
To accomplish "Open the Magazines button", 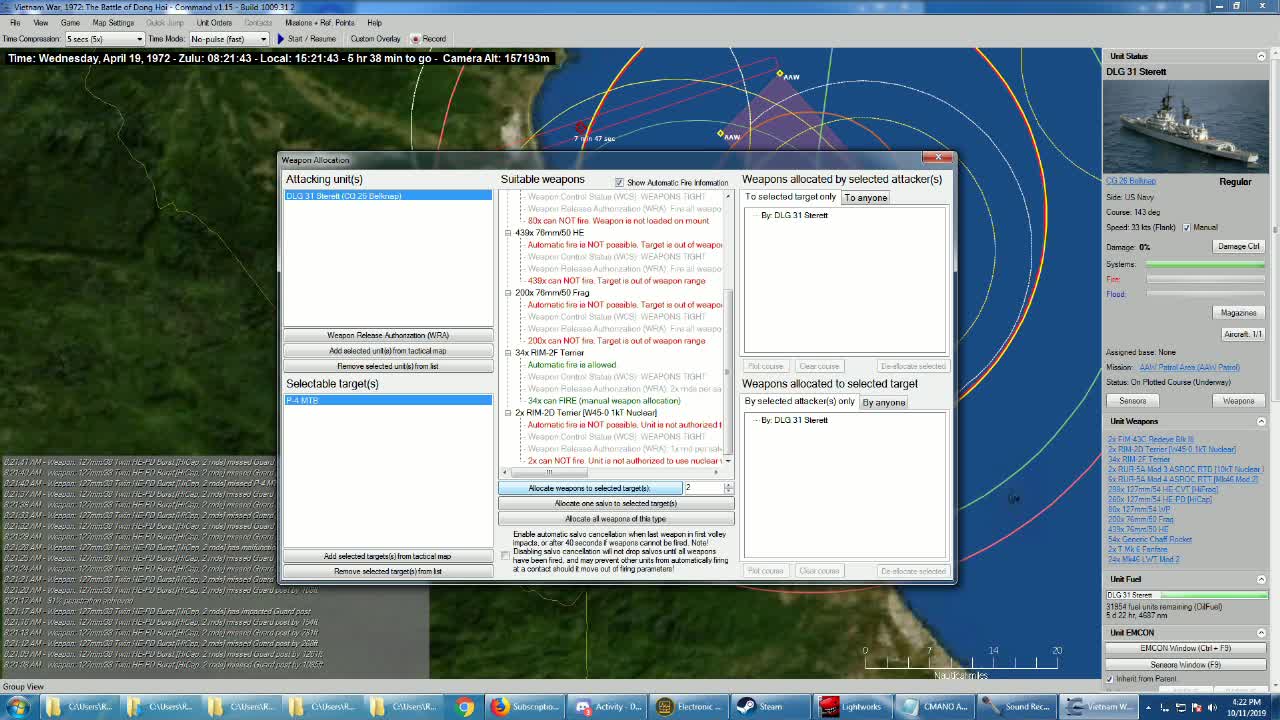I will tap(1238, 313).
